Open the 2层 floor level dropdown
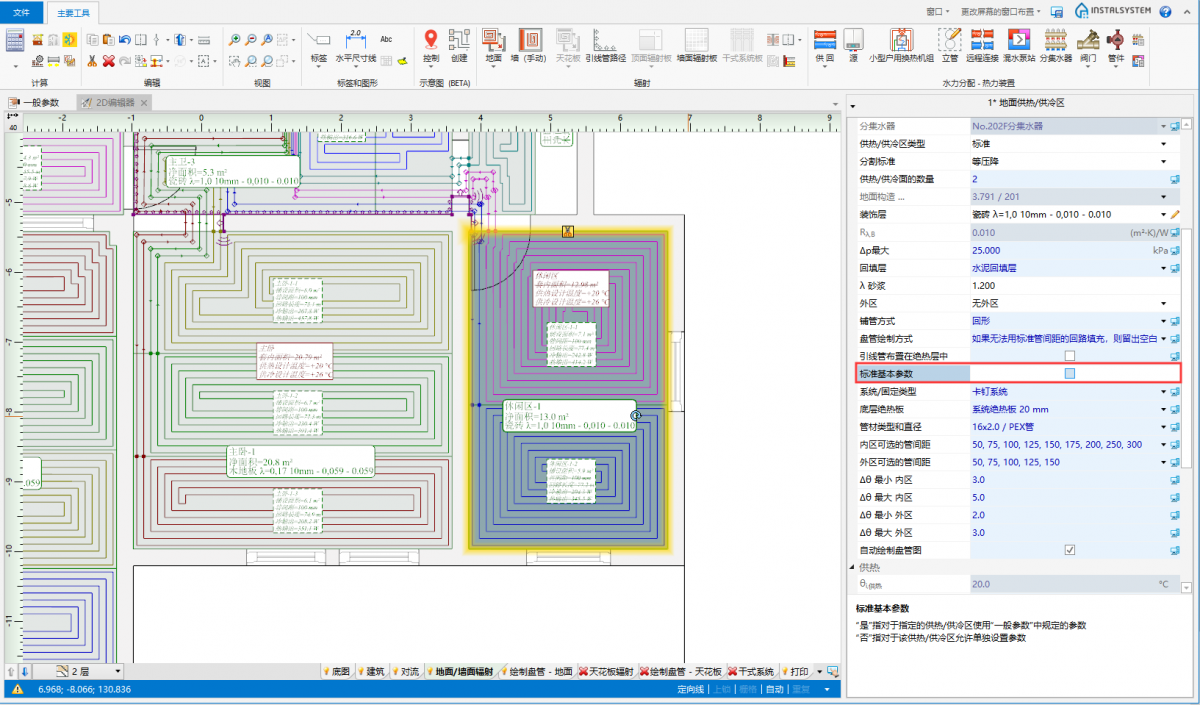Screen dimensions: 1200x705 (117, 671)
